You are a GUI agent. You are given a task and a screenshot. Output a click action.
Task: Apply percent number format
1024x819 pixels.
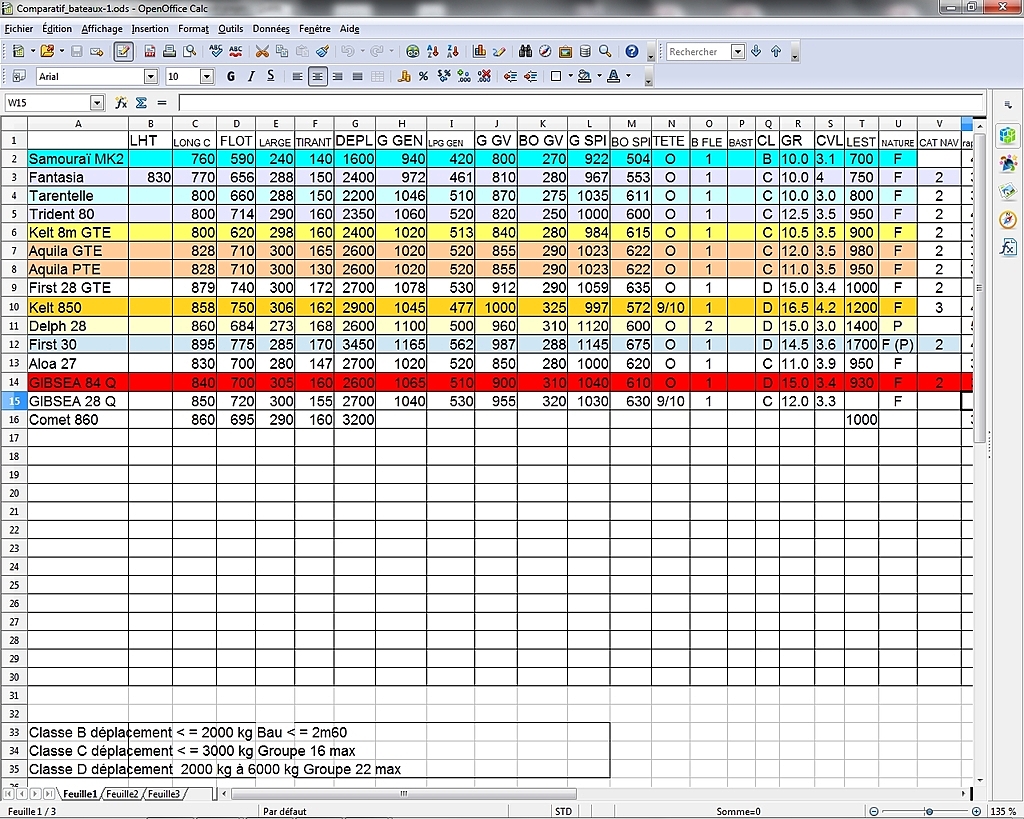(424, 76)
